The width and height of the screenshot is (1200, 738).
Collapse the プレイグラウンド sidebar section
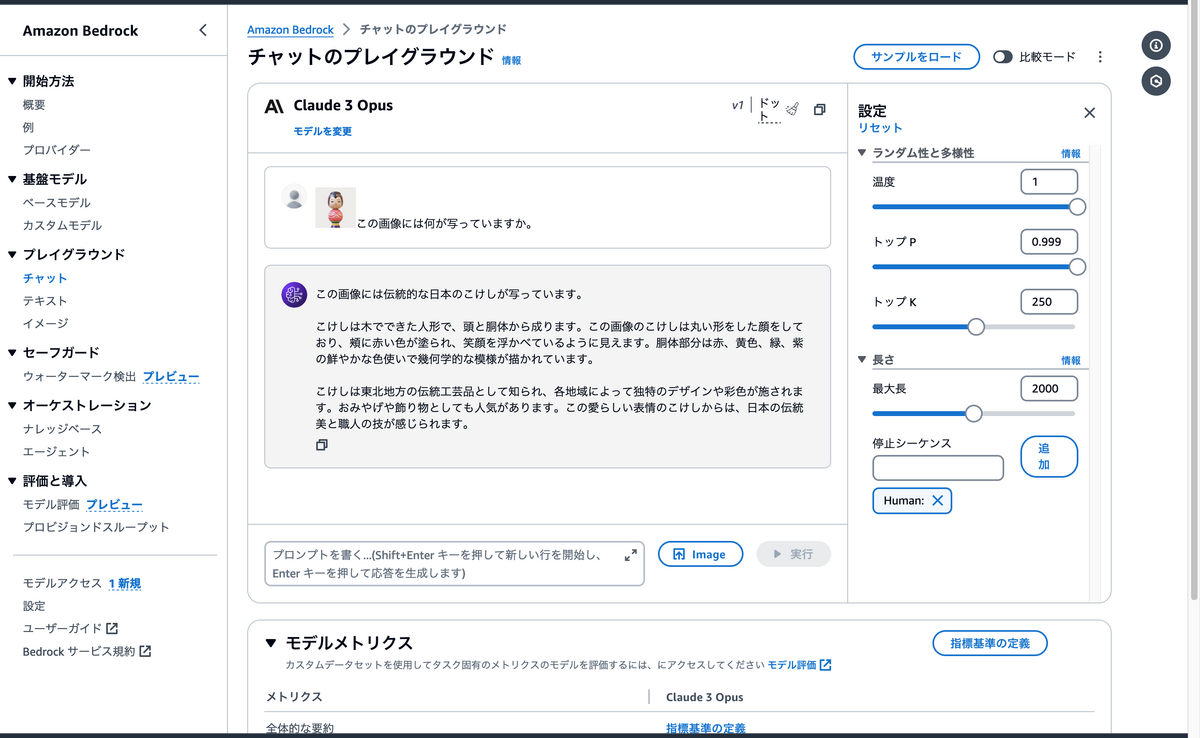[x=12, y=255]
